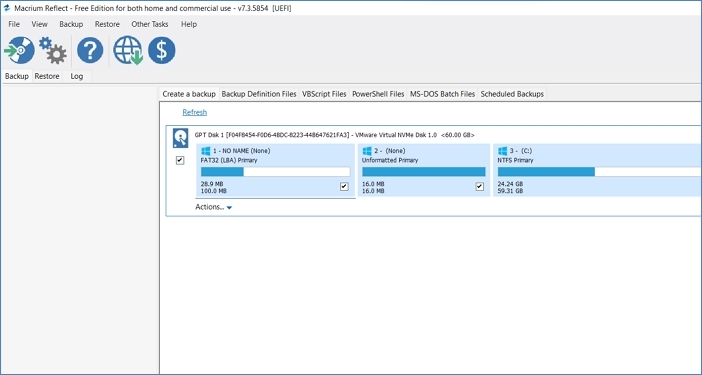Viewport: 702px width, 375px height.
Task: Click the '59.31 GB' total size value
Action: pos(510,191)
